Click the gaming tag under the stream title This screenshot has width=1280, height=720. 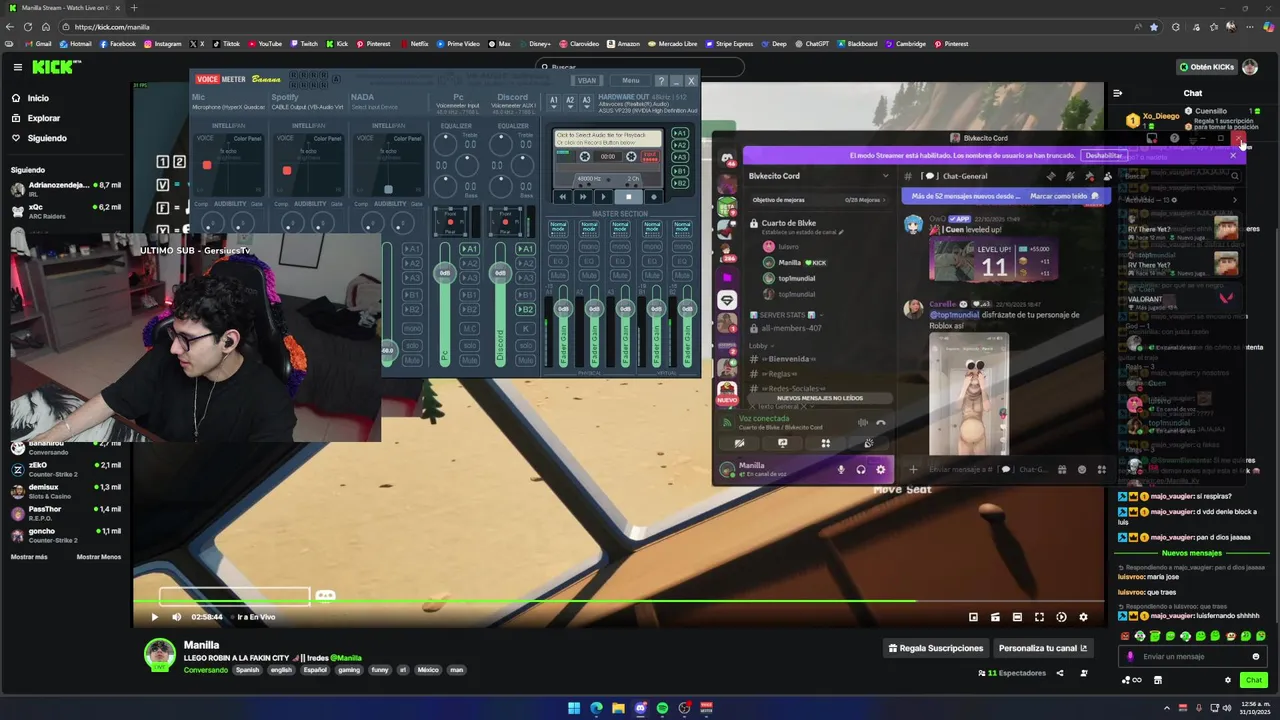coord(349,670)
